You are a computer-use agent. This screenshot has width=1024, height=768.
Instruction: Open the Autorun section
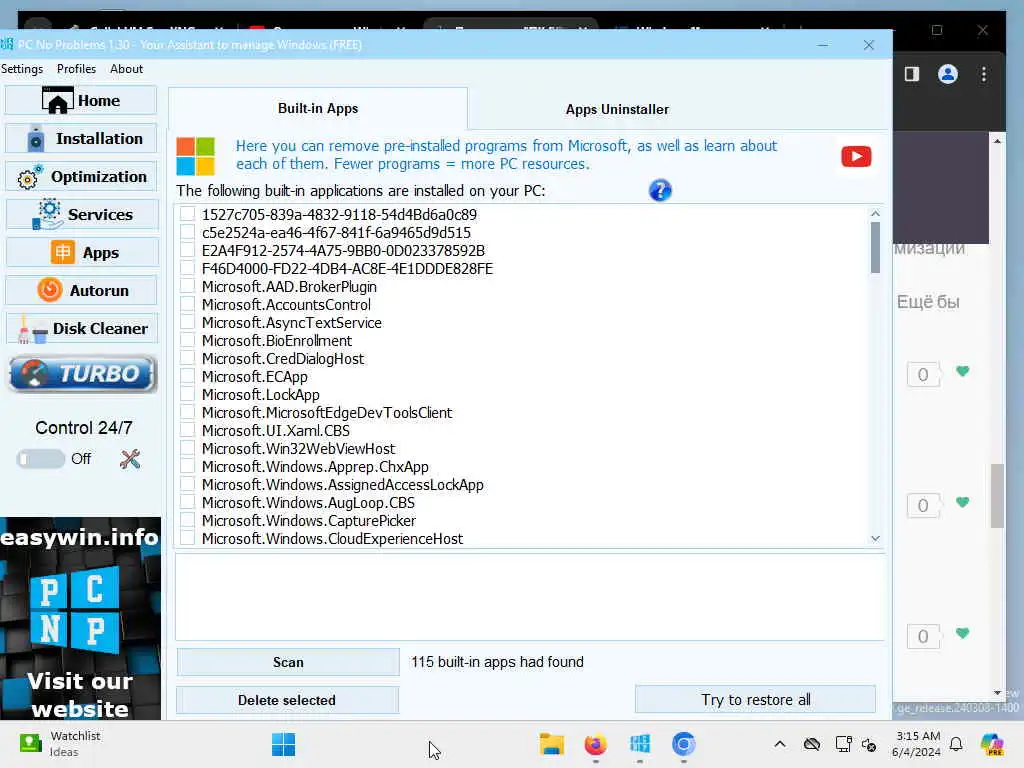coord(81,290)
